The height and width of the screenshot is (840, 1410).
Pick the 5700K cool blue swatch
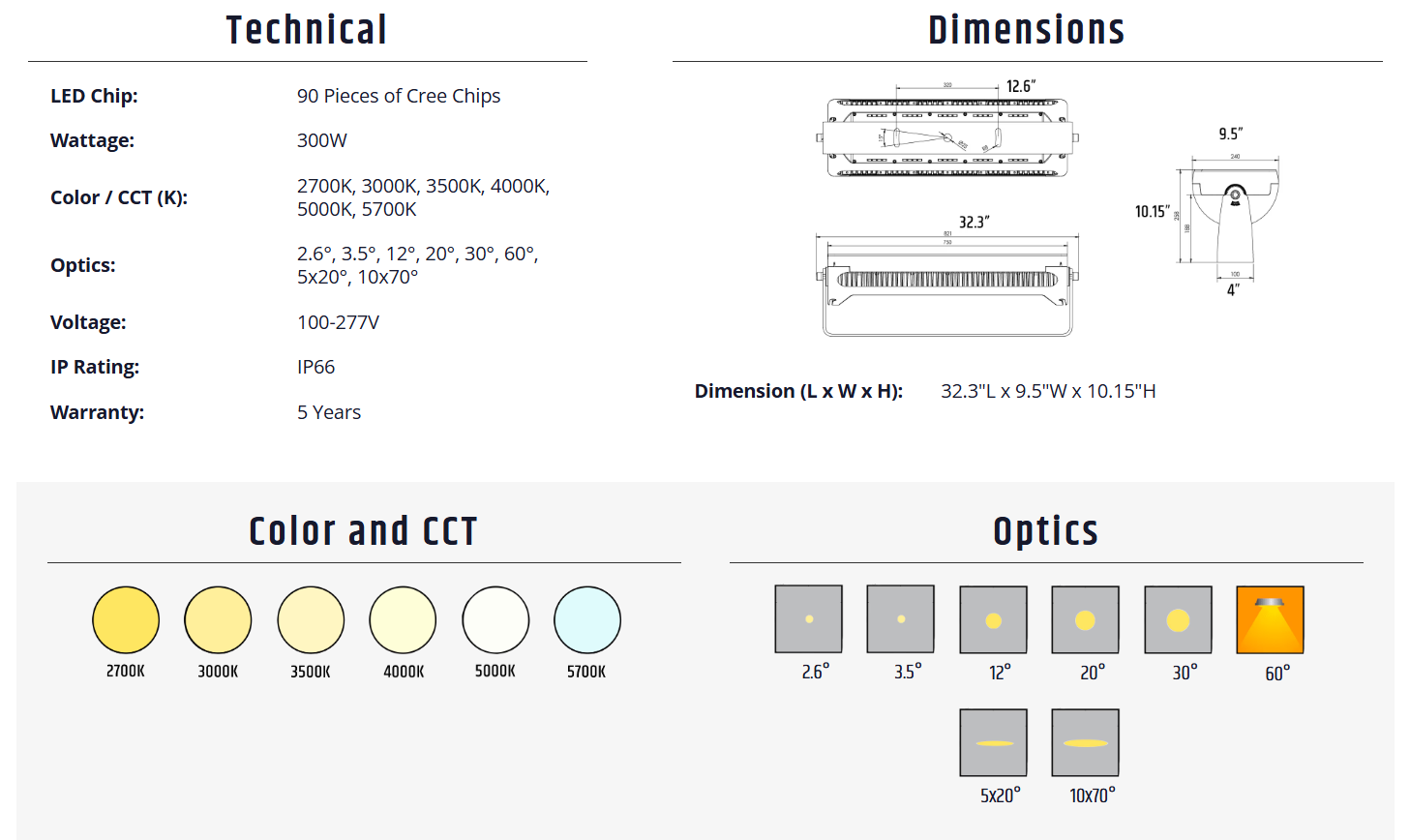(587, 619)
